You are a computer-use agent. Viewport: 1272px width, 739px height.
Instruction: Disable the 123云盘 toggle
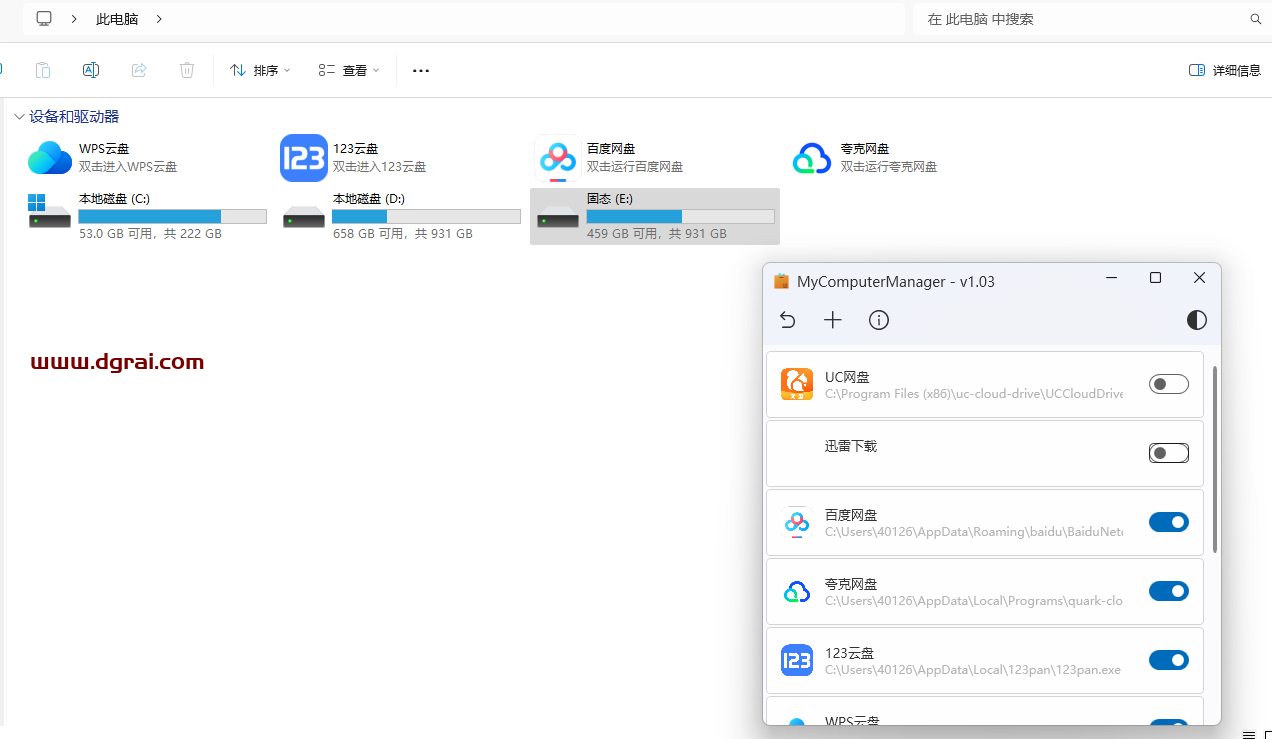tap(1169, 660)
